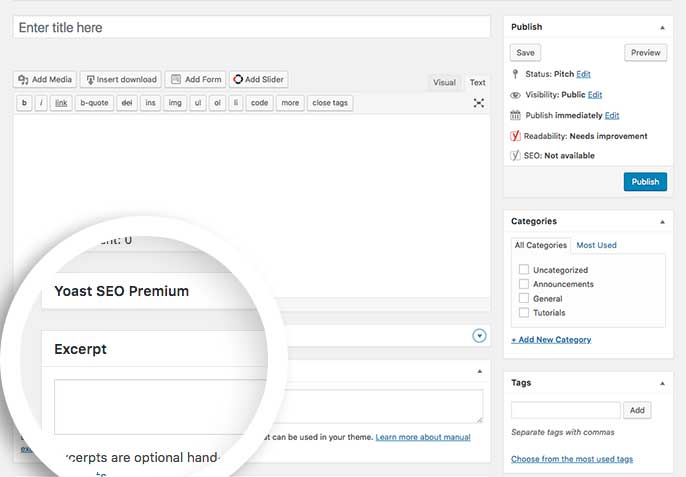The width and height of the screenshot is (686, 477).
Task: Click the Visibility eye icon
Action: (515, 95)
